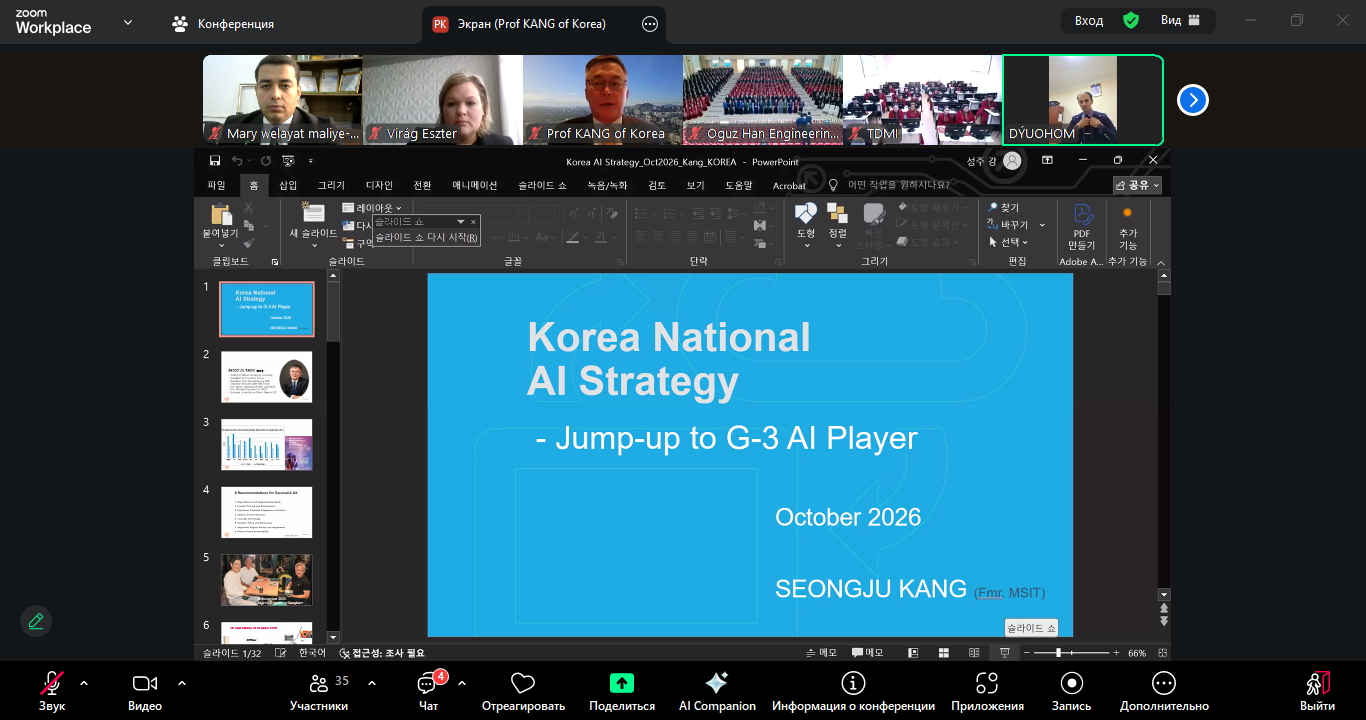Open Информация о конференции
Screen dimensions: 1366x720
tap(853, 691)
